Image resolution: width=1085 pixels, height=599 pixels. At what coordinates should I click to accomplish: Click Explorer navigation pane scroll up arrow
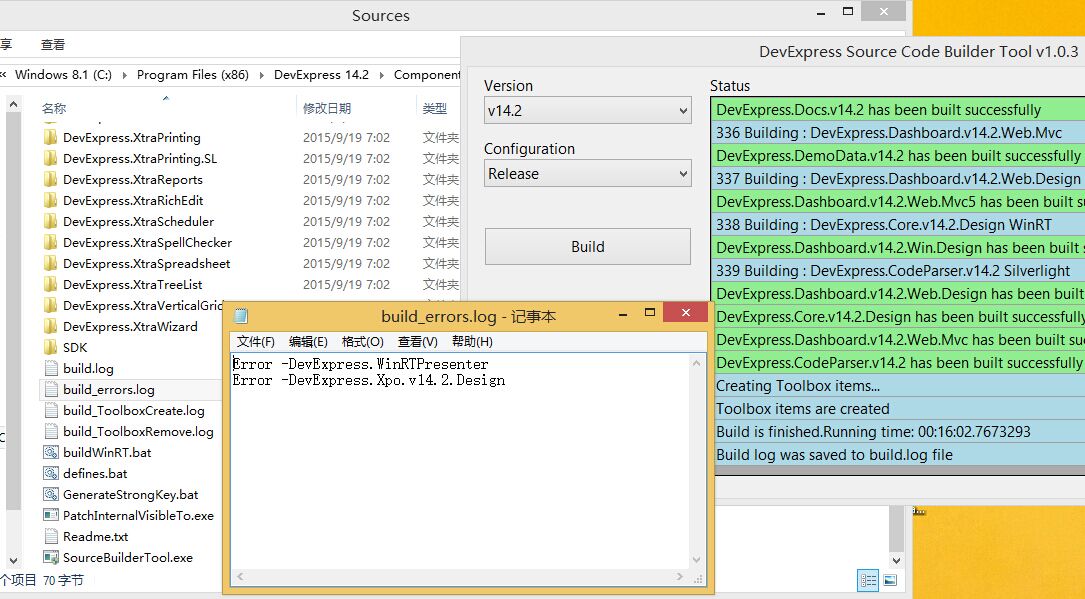coord(13,104)
